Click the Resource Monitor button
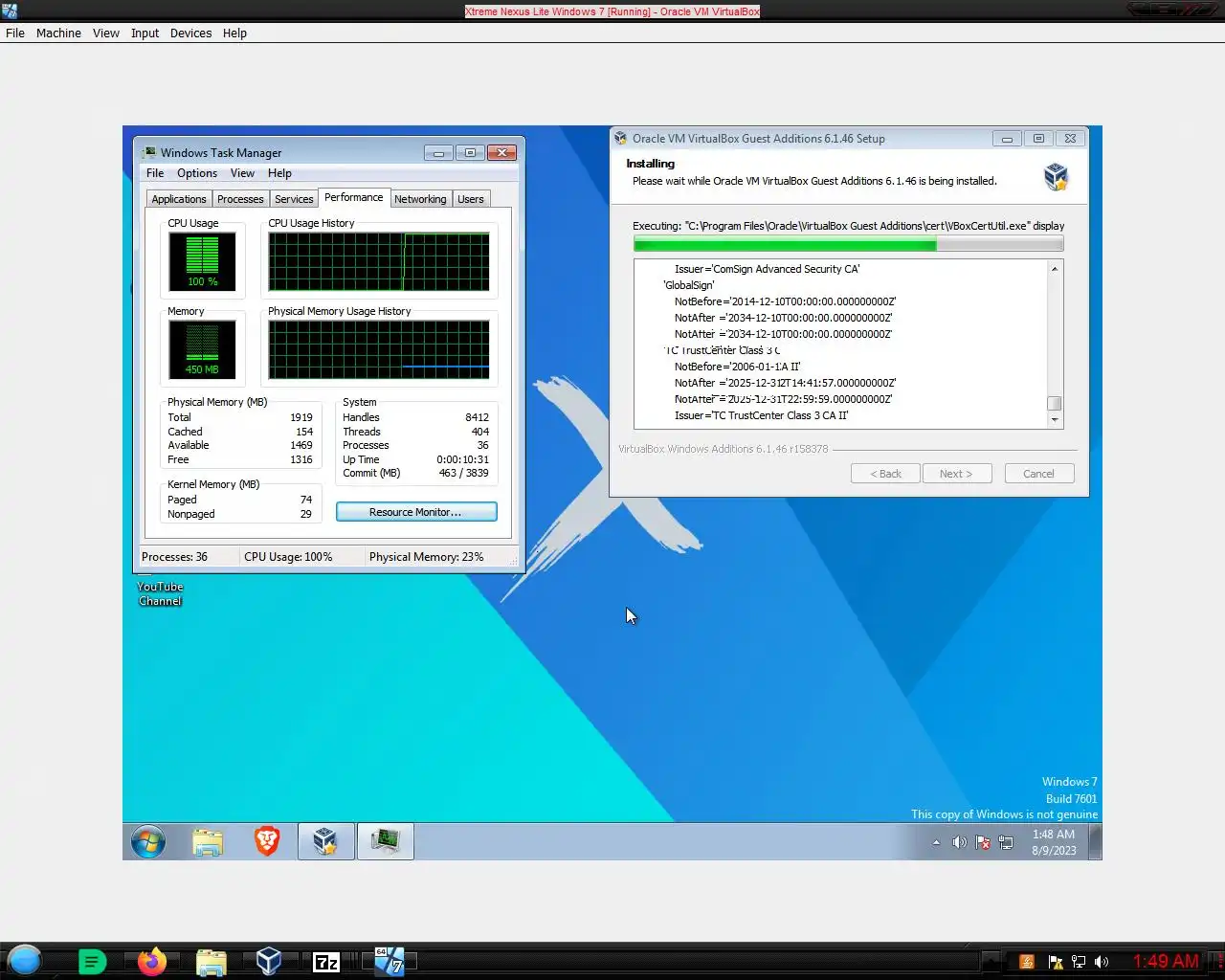The image size is (1225, 980). (x=416, y=512)
